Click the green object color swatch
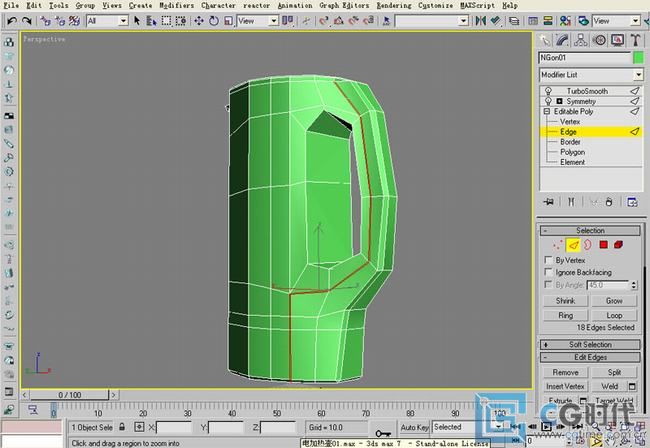Image resolution: width=650 pixels, height=448 pixels. [x=638, y=58]
